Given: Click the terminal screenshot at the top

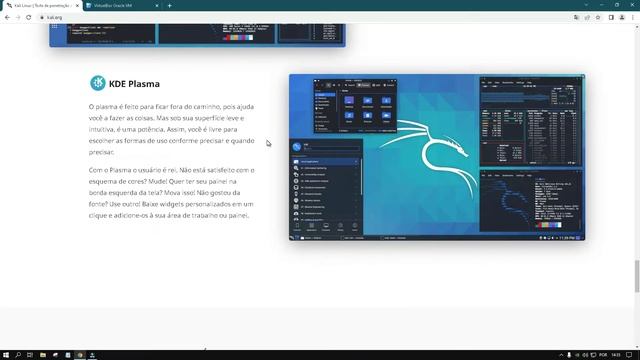Looking at the screenshot, I should coord(198,35).
